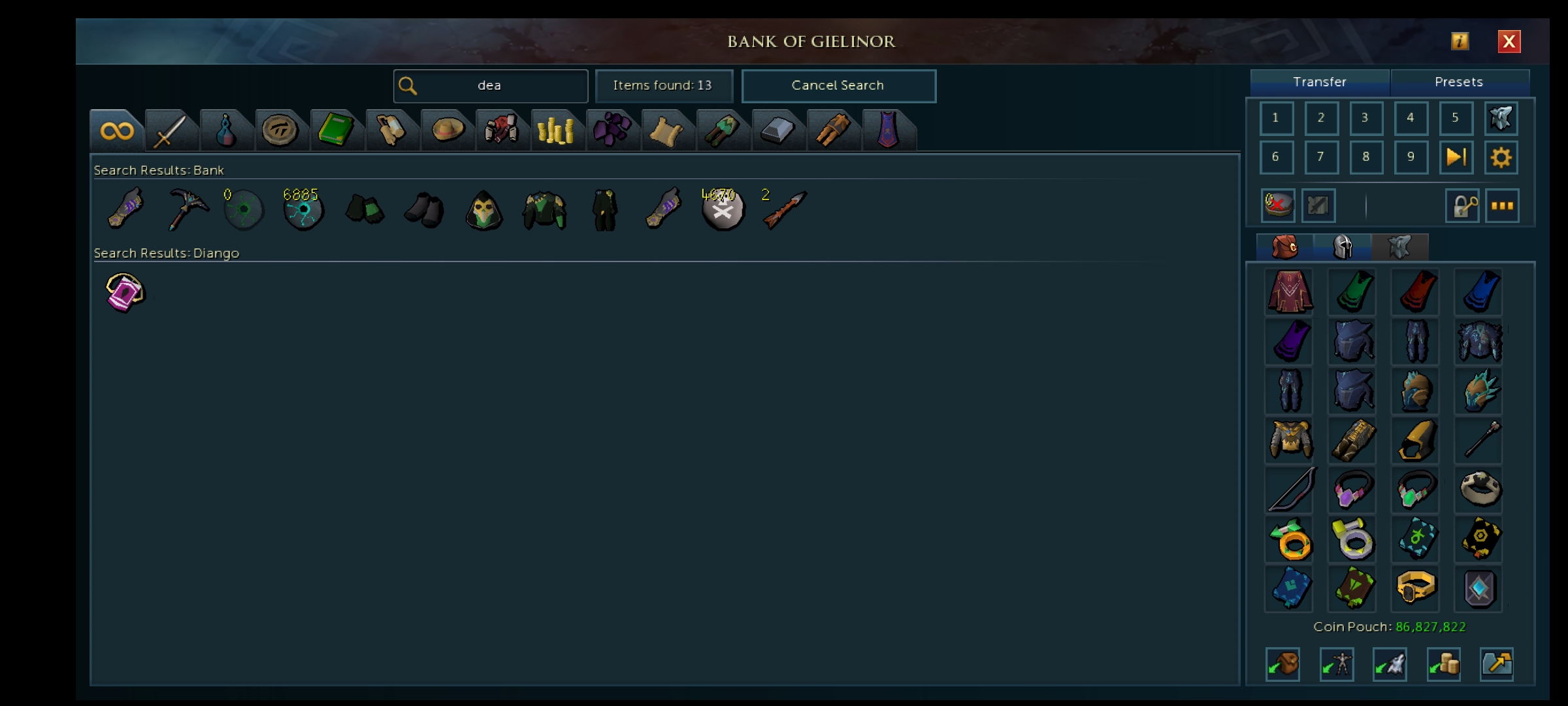Viewport: 1568px width, 706px height.
Task: Show next presets with the skip-forward arrow
Action: pyautogui.click(x=1456, y=158)
